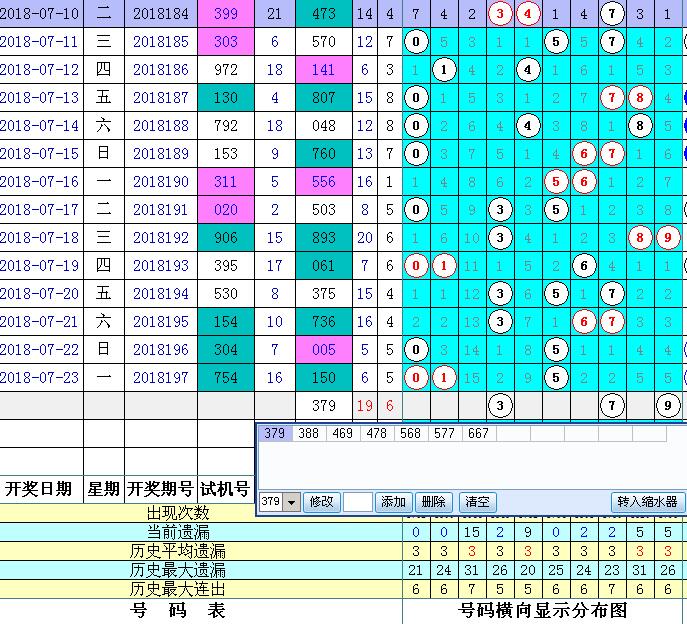Click circled 6 in row 2018-07-19
This screenshot has height=624, width=687.
584,266
